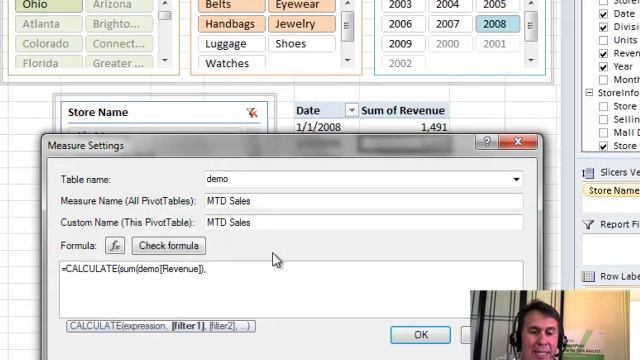Viewport: 640px width, 360px height.
Task: Select 2006 in the year slicer
Action: [x=404, y=24]
